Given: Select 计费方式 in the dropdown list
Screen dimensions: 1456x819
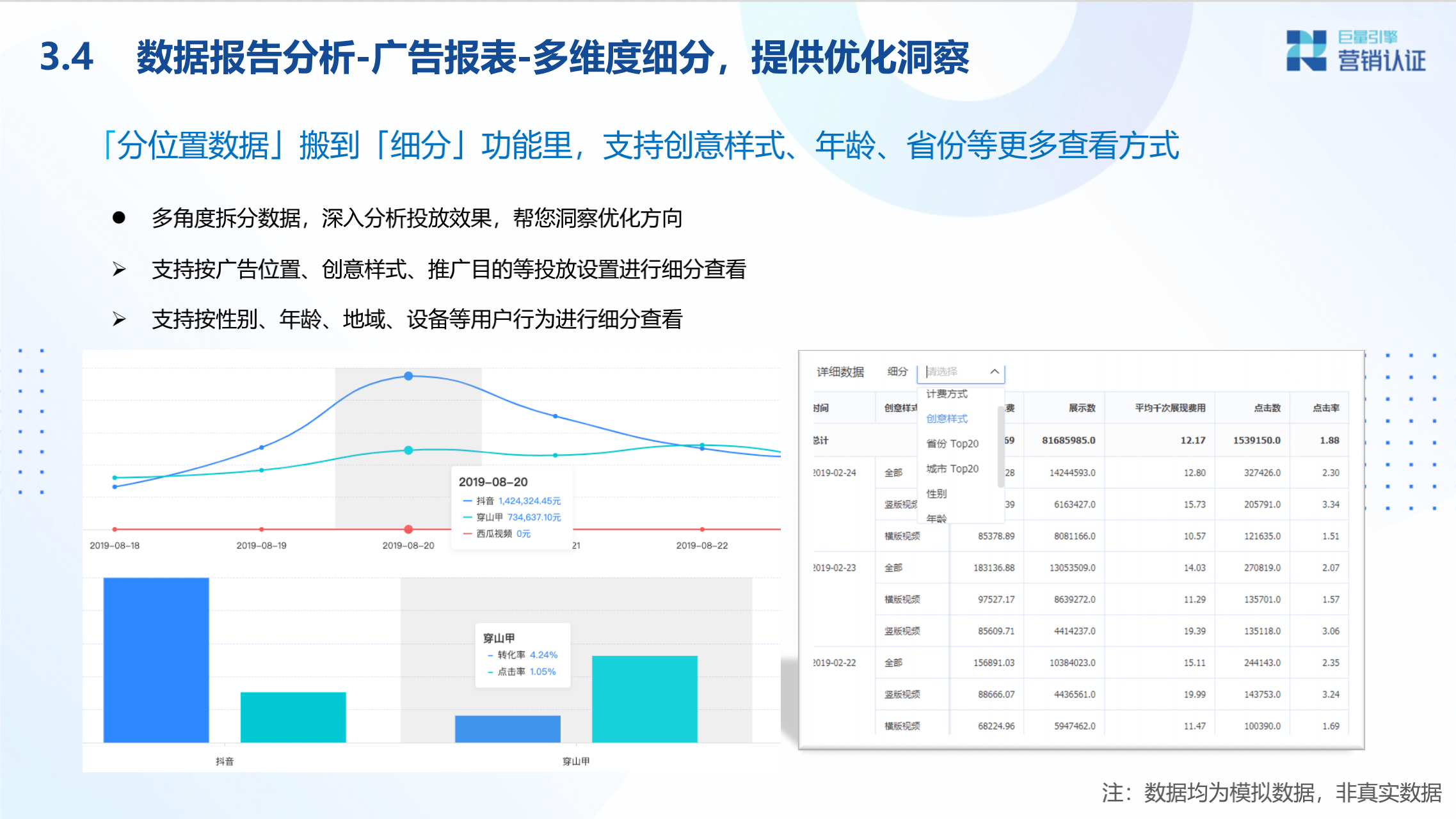Looking at the screenshot, I should (x=947, y=394).
